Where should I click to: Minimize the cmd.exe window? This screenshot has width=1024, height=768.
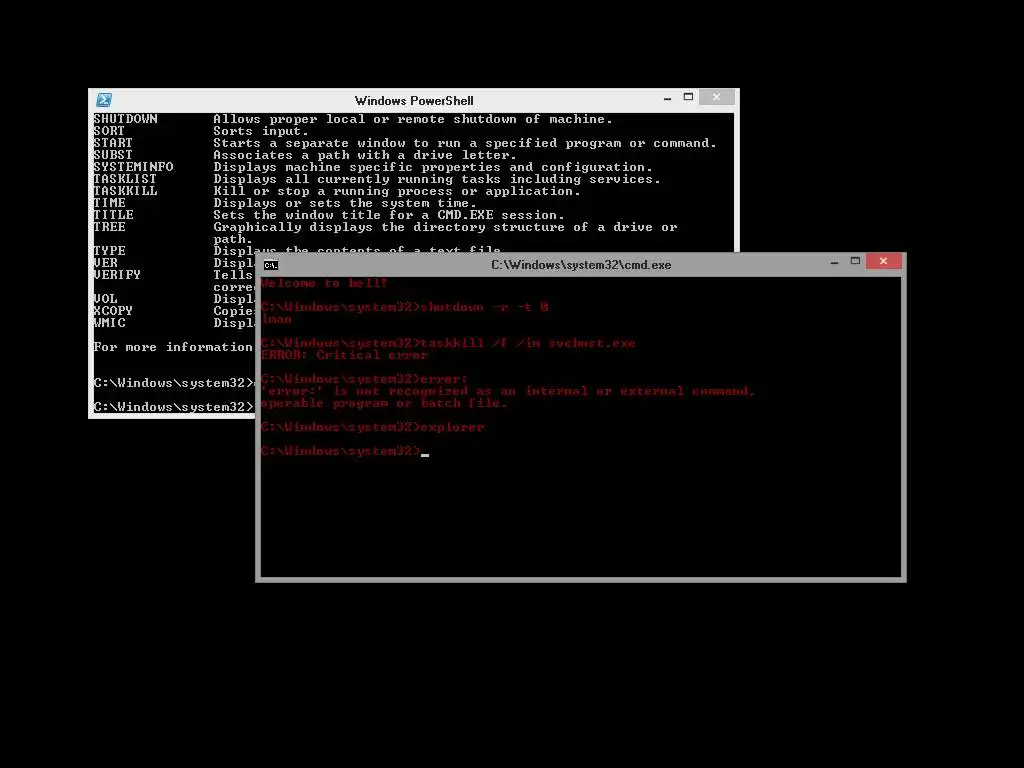pos(834,263)
